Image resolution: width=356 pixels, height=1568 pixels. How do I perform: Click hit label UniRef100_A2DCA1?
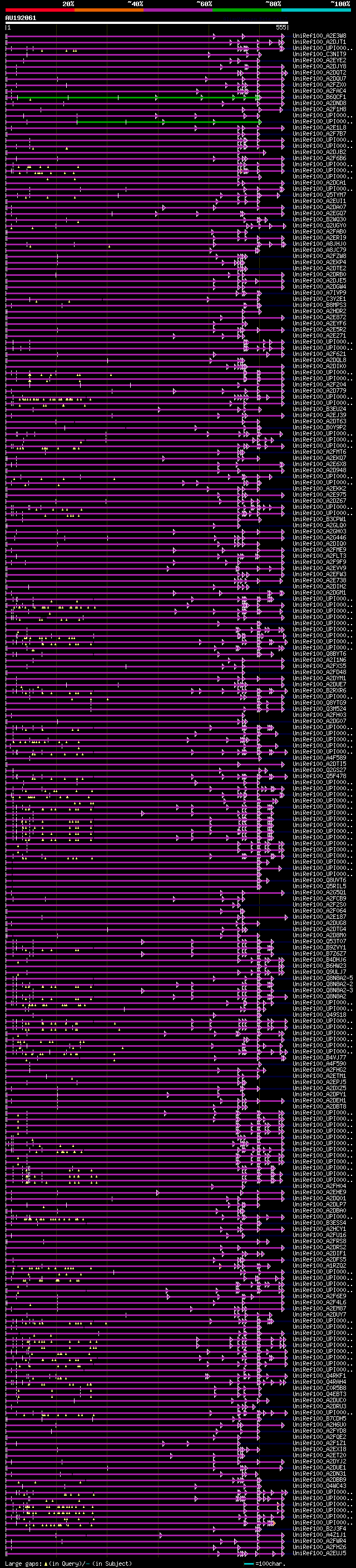click(319, 182)
